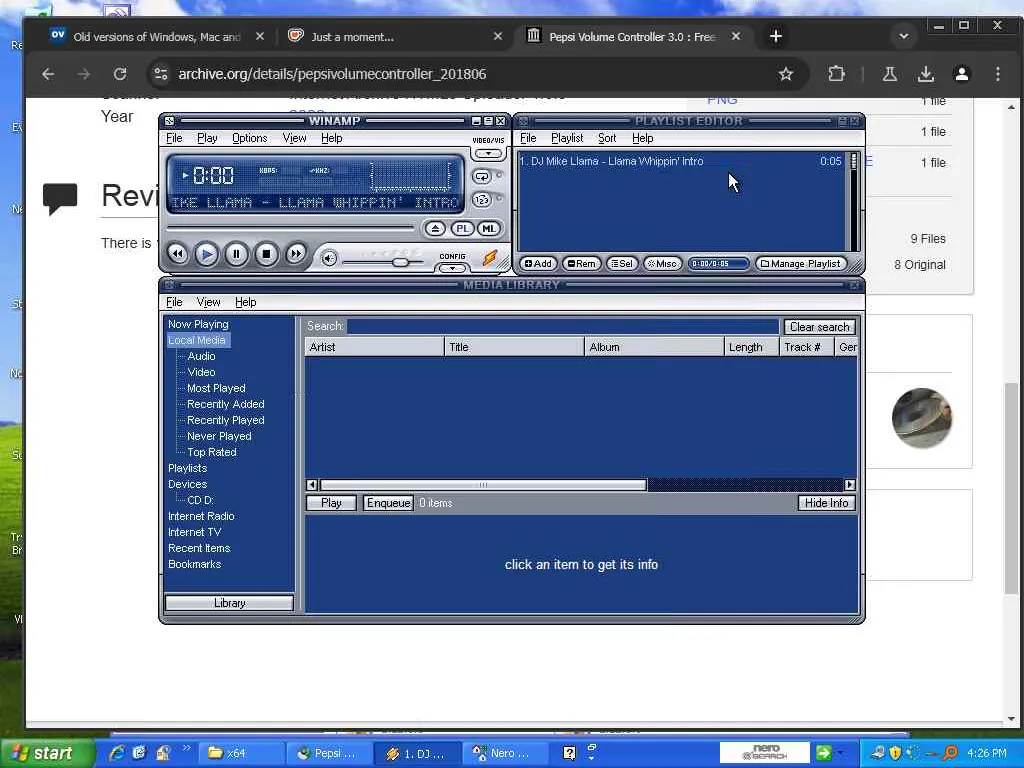The width and height of the screenshot is (1024, 768).
Task: Open Manage Playlist button
Action: 801,263
